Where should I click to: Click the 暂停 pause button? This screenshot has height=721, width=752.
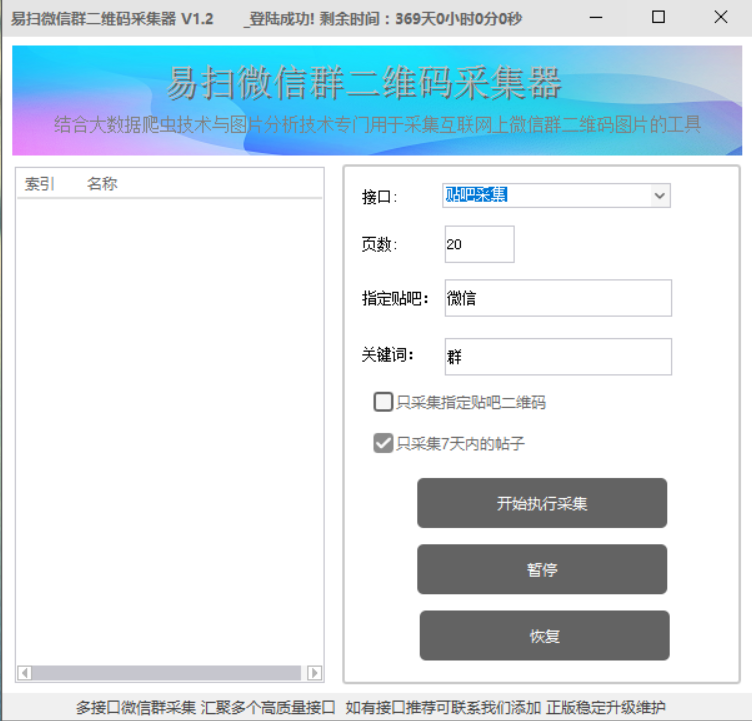pyautogui.click(x=542, y=569)
